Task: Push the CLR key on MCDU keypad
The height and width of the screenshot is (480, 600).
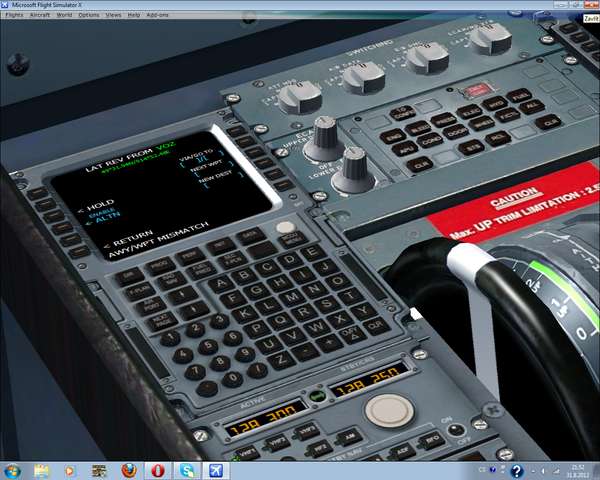Action: click(x=374, y=325)
